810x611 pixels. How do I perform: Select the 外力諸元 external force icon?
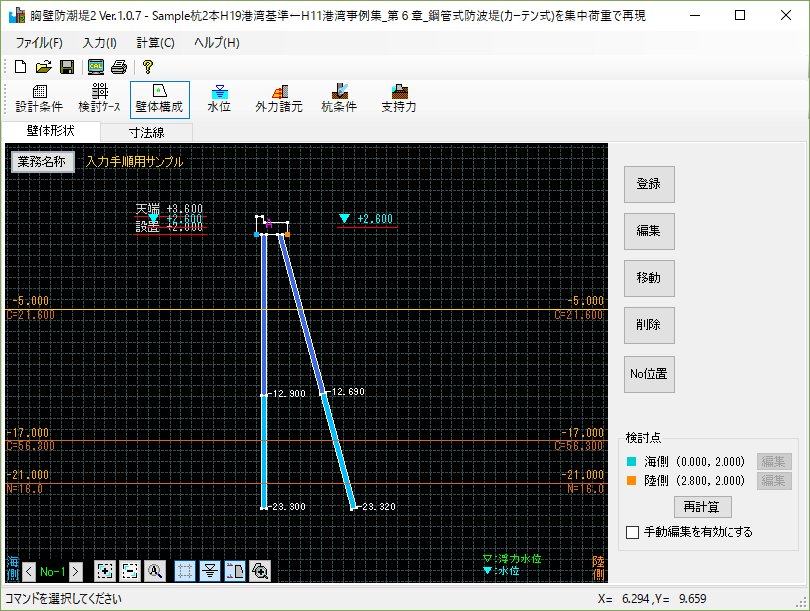pos(279,98)
